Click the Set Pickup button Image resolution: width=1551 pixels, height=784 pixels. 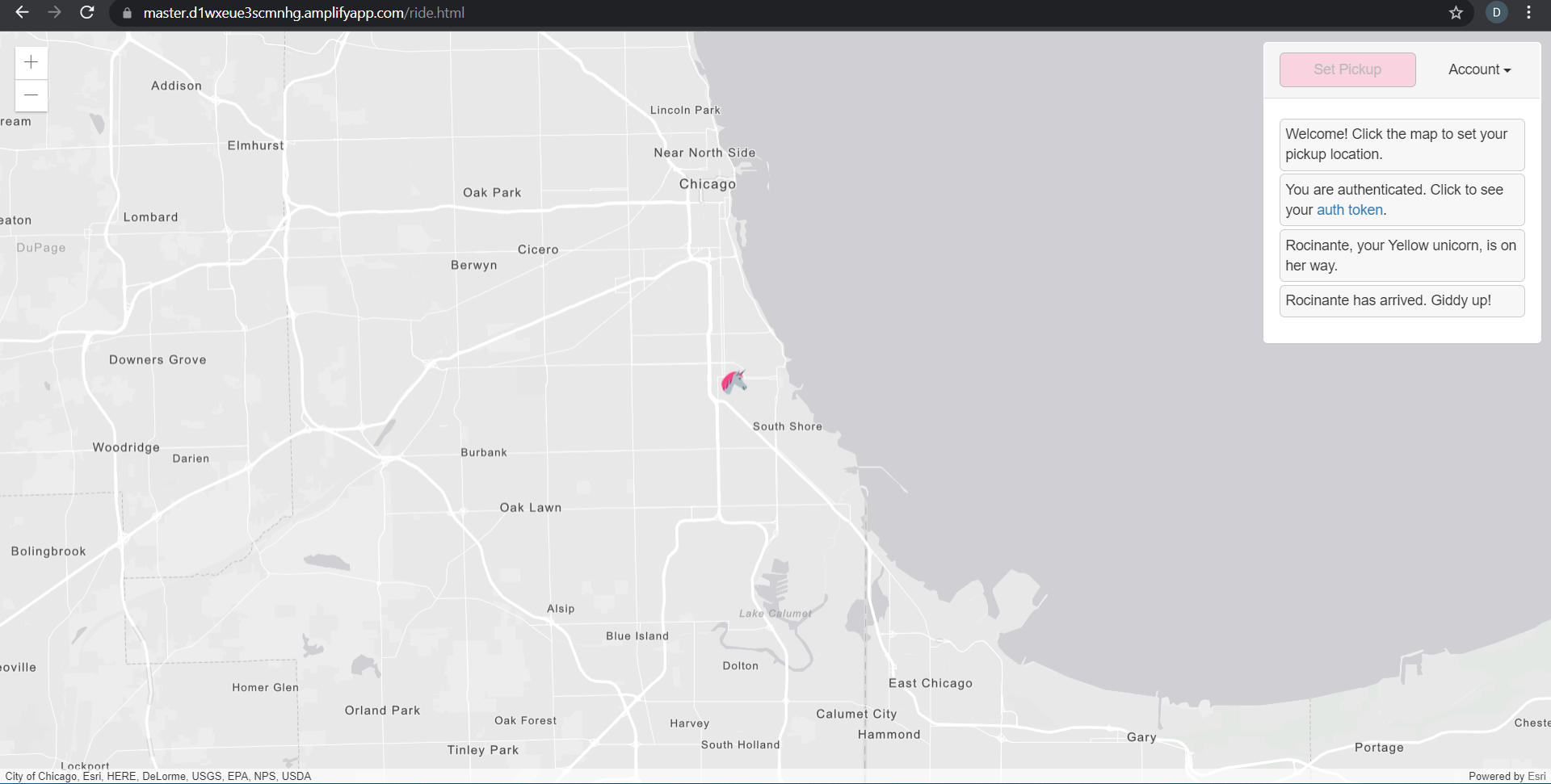point(1347,69)
